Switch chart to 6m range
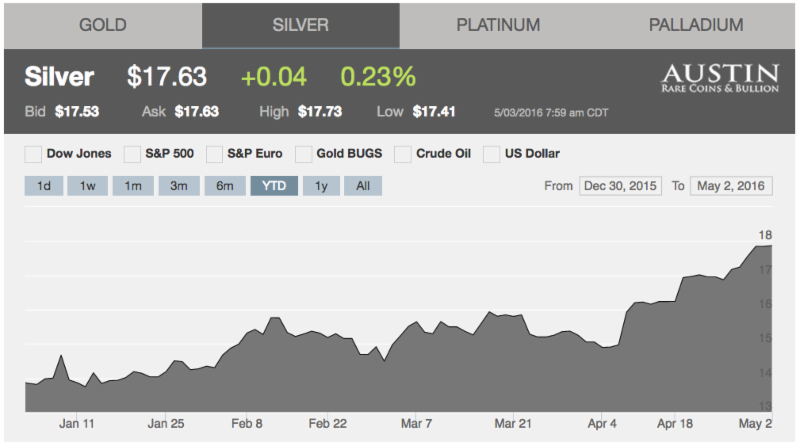The width and height of the screenshot is (800, 442). [225, 186]
